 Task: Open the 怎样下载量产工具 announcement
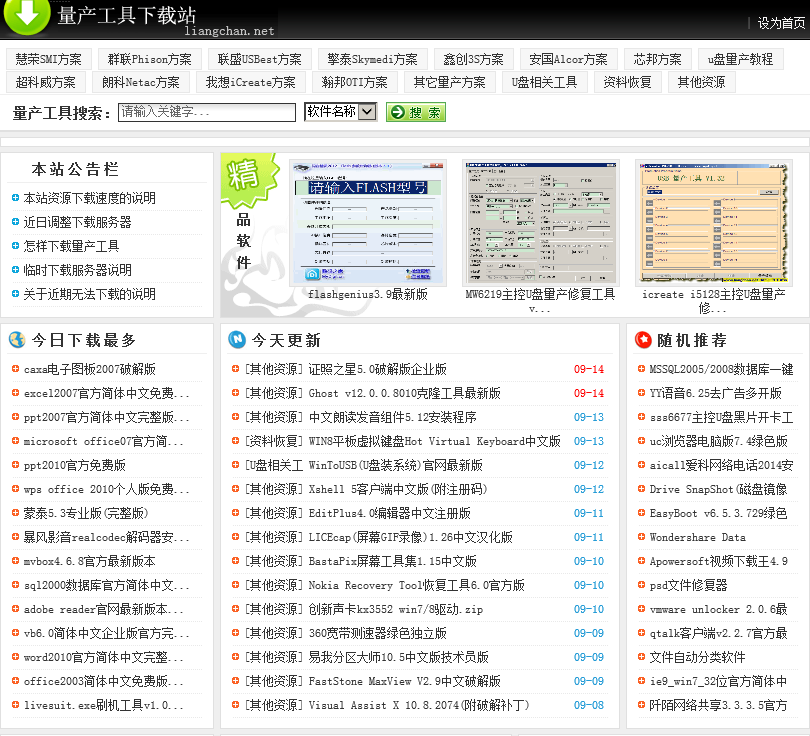pos(71,246)
